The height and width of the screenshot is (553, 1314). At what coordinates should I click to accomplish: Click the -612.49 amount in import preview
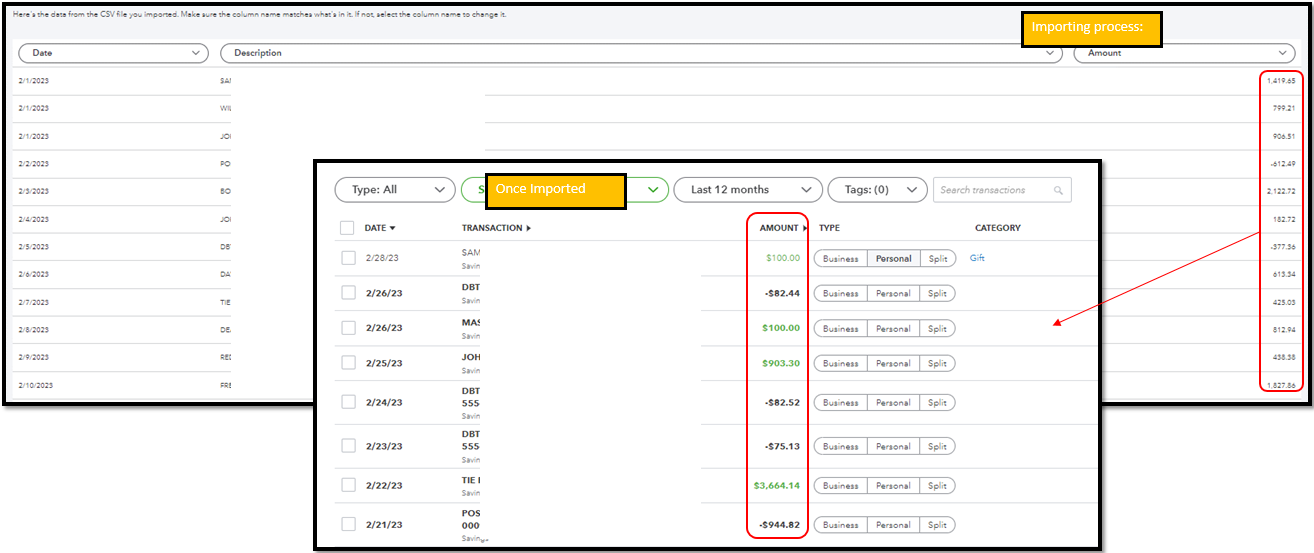[x=1282, y=163]
